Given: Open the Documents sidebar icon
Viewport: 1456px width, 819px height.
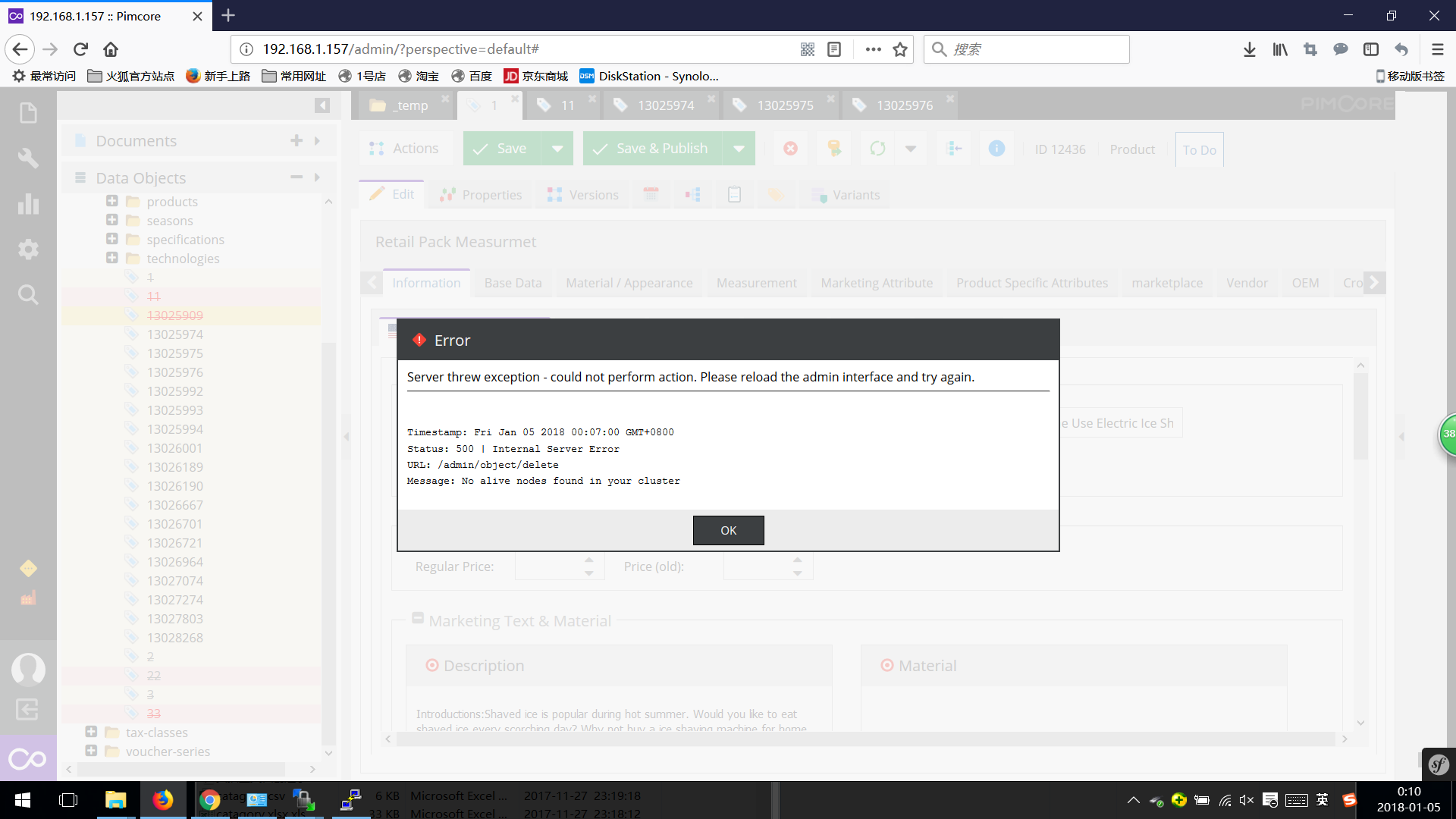Looking at the screenshot, I should [28, 113].
